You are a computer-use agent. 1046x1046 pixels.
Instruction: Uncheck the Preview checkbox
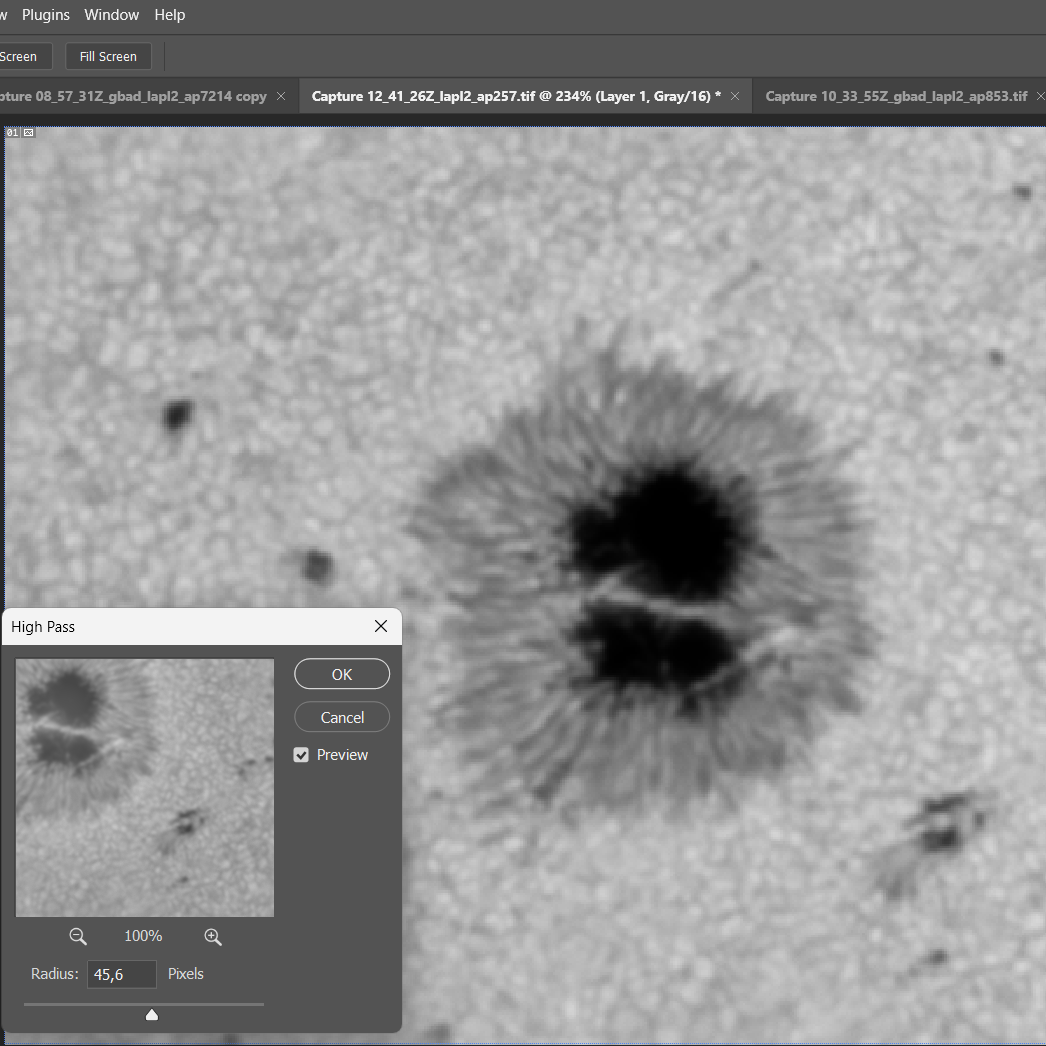coord(301,755)
